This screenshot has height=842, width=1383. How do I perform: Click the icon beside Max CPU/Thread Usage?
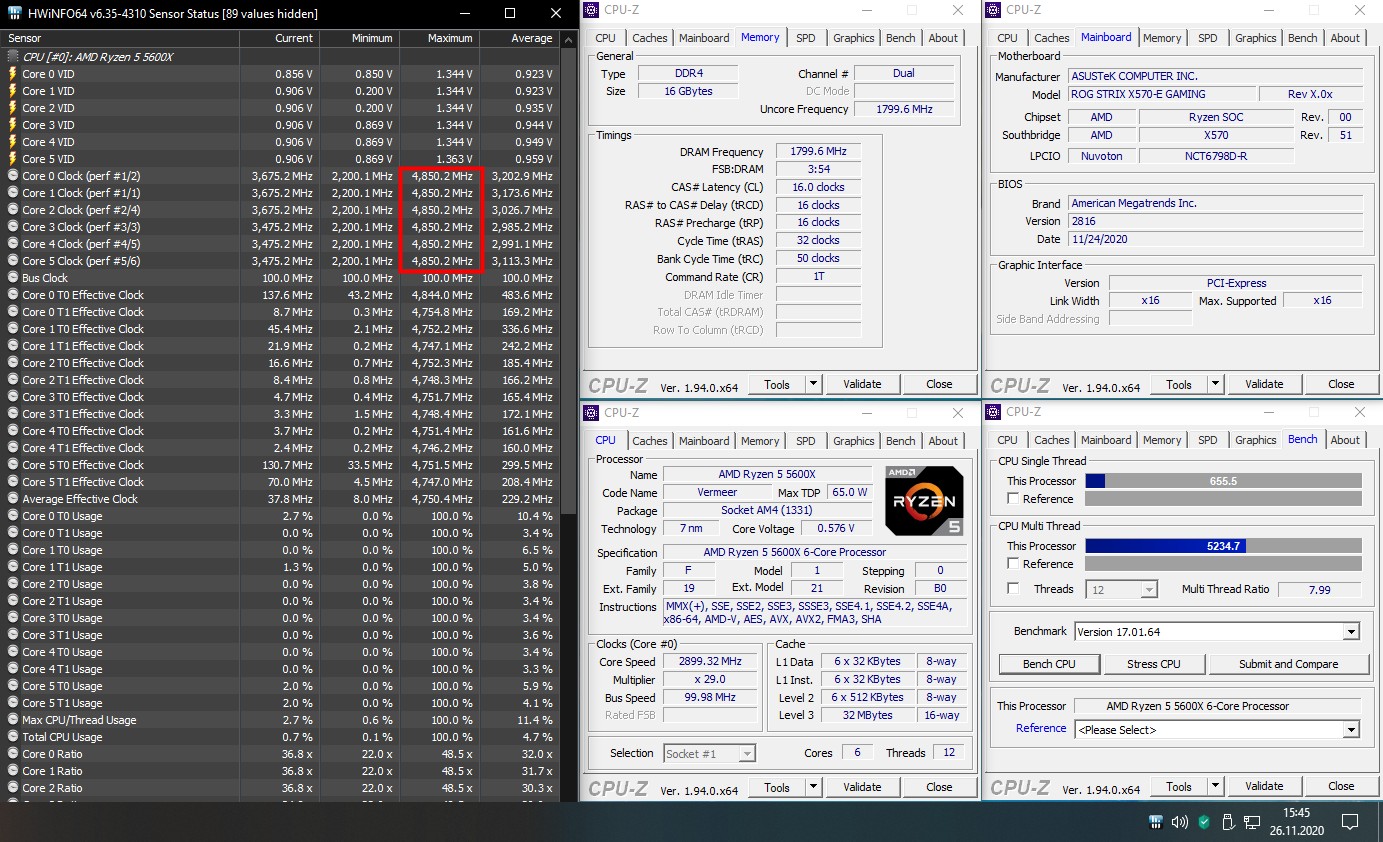[12, 720]
